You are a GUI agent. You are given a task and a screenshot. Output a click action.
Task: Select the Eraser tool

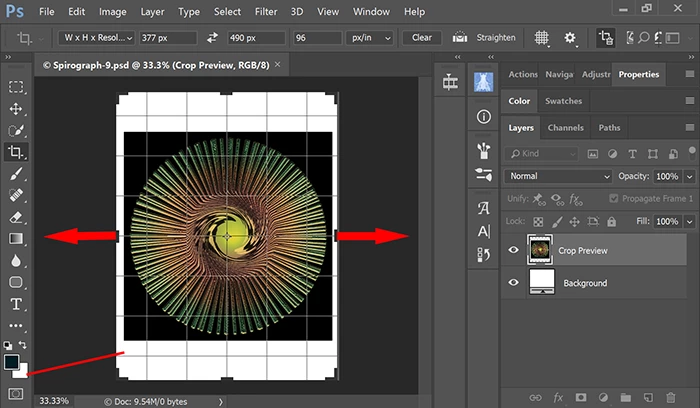pyautogui.click(x=16, y=217)
